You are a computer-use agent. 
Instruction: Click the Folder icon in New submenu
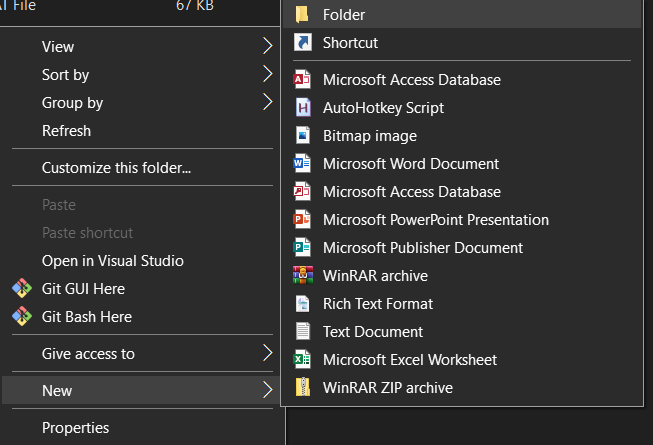[302, 14]
